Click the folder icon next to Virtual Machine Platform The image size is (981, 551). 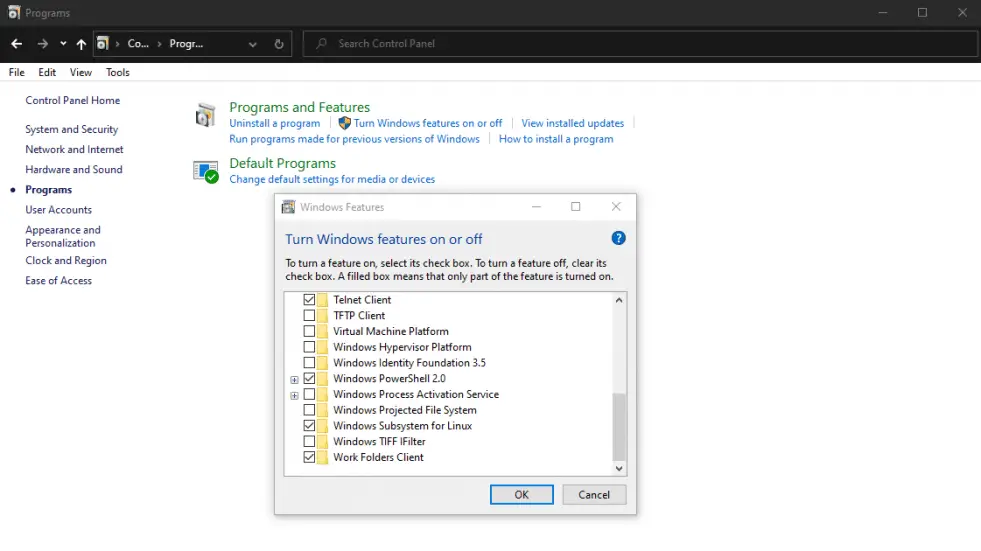pyautogui.click(x=322, y=331)
